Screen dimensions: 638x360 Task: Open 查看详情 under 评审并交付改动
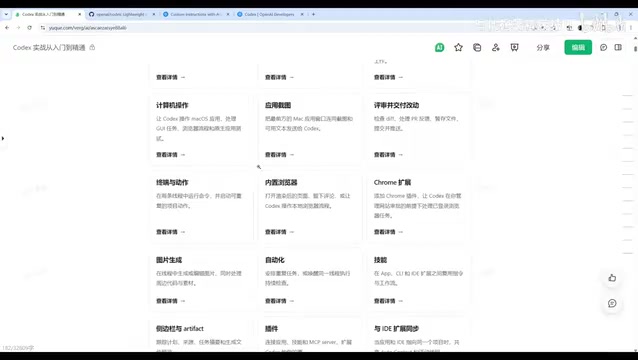pos(388,155)
